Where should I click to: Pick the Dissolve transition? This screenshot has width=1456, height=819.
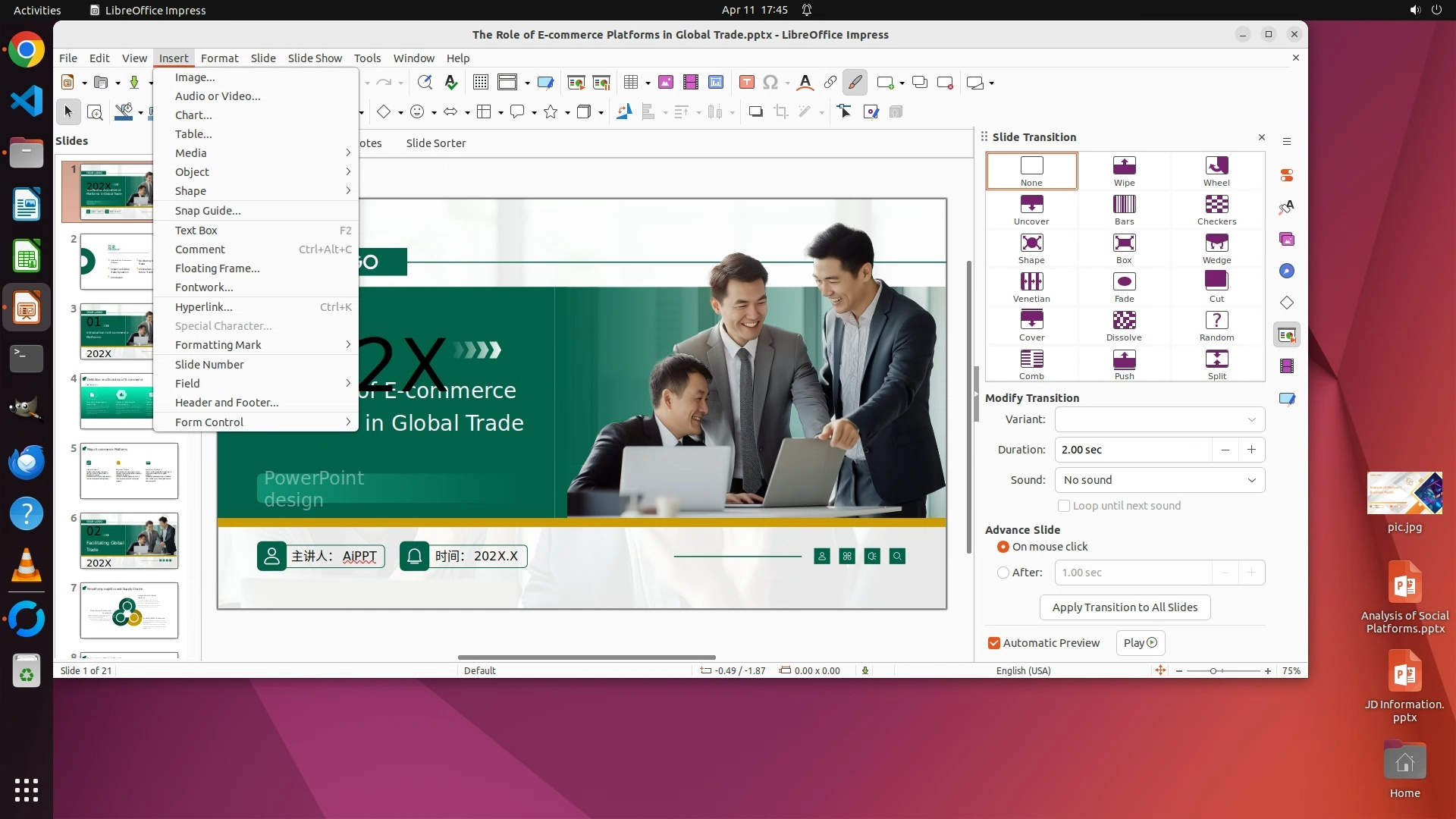(1124, 325)
